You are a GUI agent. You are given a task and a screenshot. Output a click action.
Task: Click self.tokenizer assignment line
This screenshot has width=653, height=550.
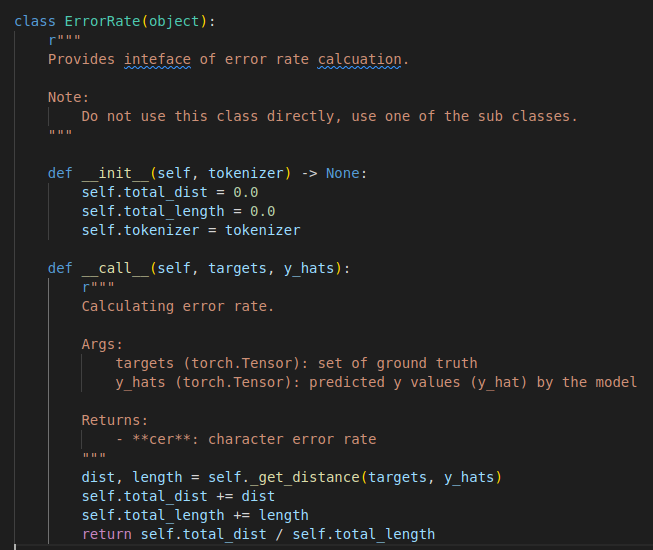coord(191,230)
